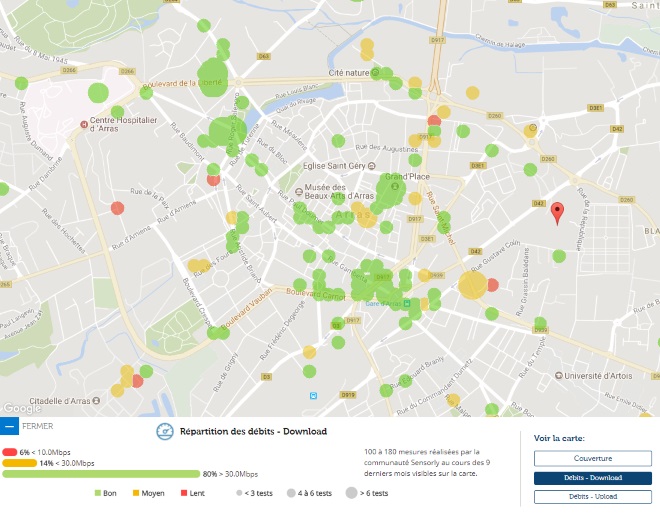This screenshot has width=660, height=518.
Task: Click the speedometer icon beside Répartition des débits
Action: point(164,432)
